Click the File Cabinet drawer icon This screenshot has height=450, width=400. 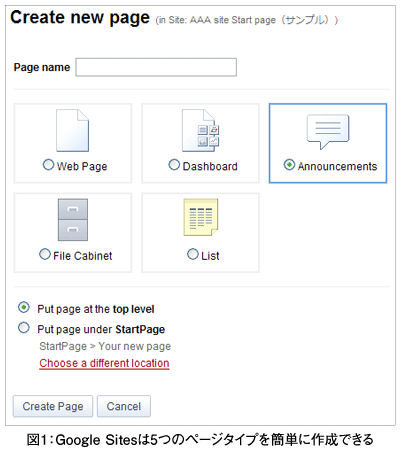click(x=73, y=220)
